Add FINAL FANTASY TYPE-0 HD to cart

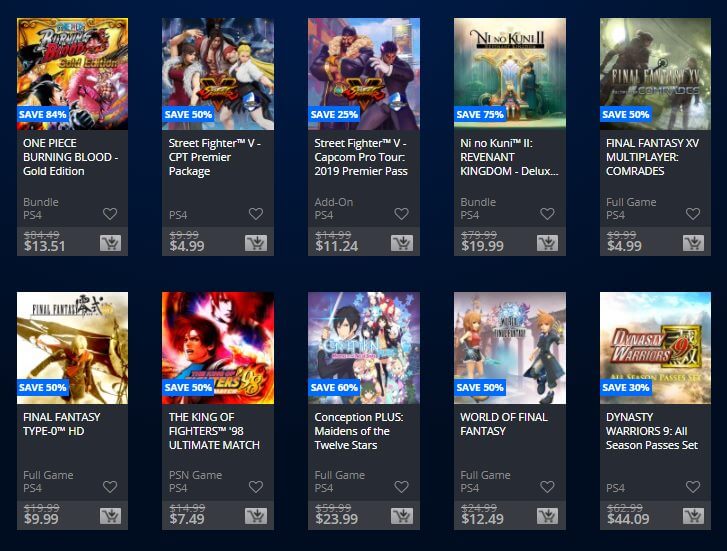click(x=110, y=516)
